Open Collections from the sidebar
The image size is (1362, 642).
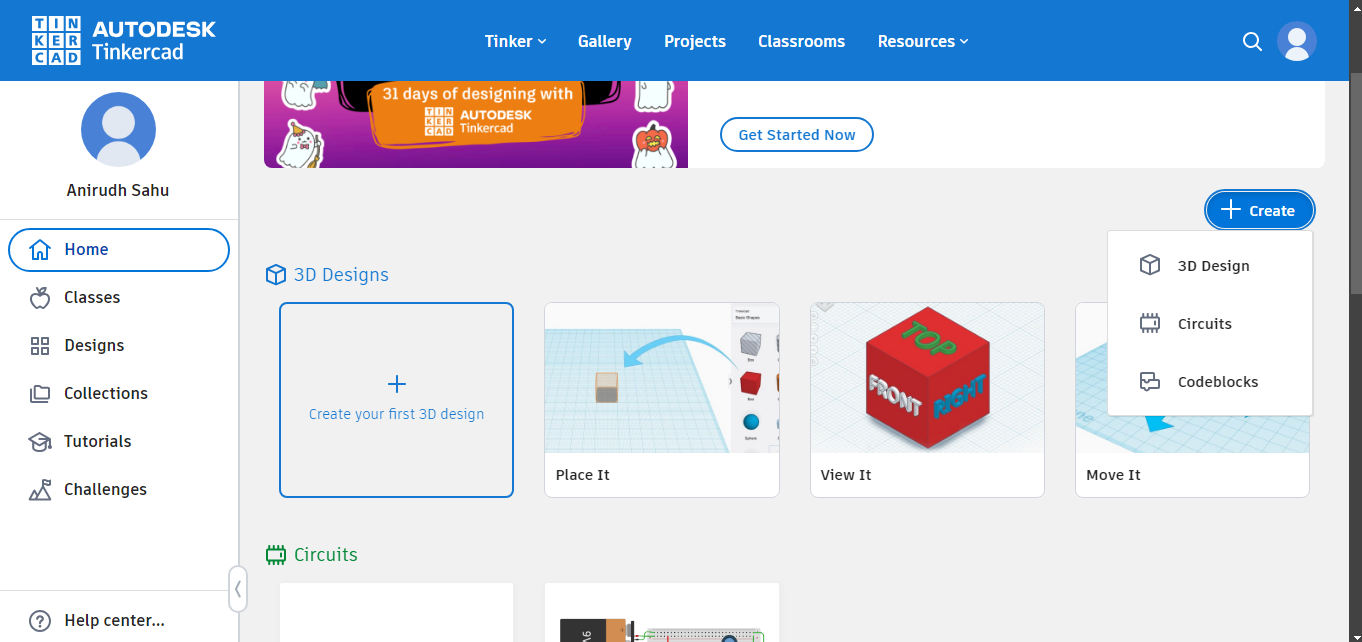tap(105, 394)
